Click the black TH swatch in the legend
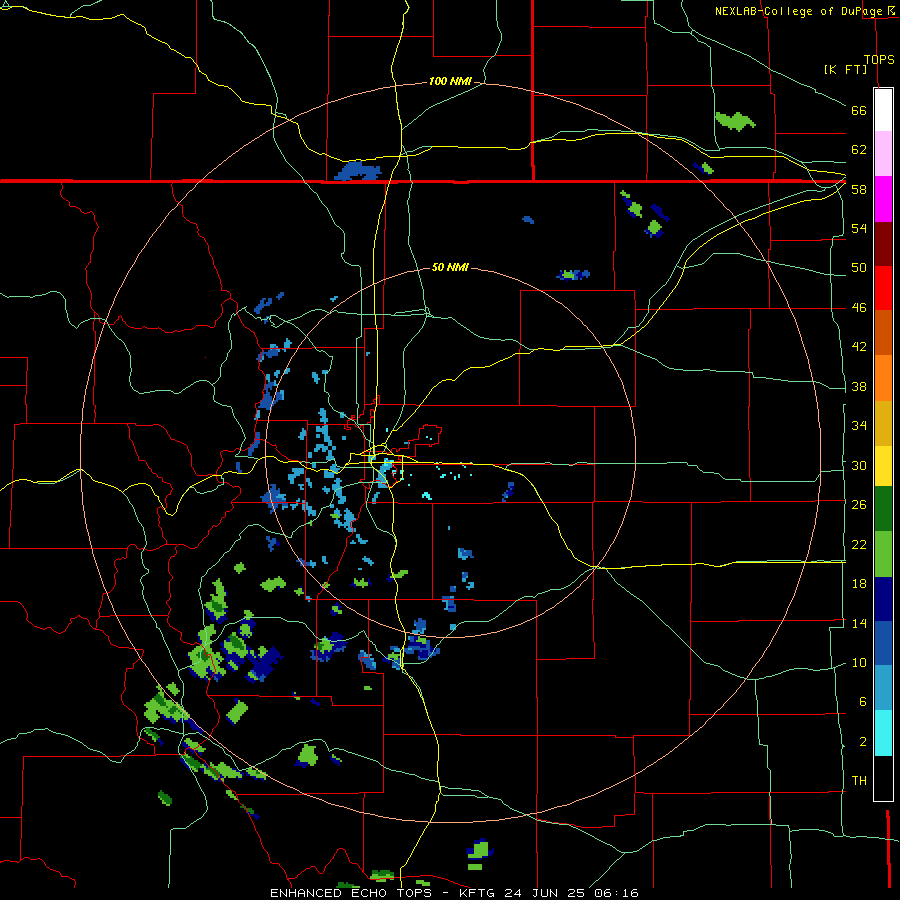 coord(883,778)
